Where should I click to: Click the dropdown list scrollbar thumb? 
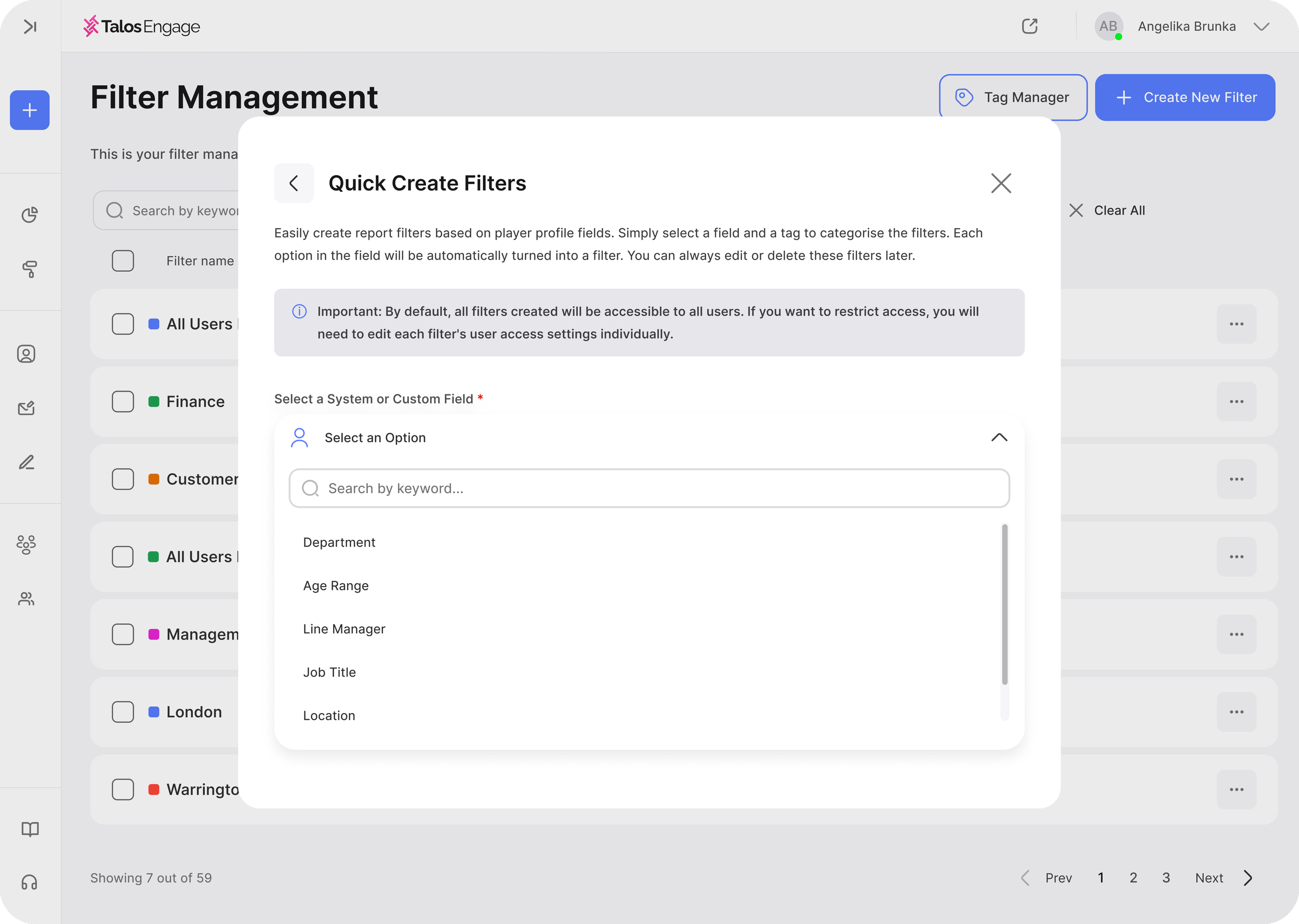point(1005,604)
